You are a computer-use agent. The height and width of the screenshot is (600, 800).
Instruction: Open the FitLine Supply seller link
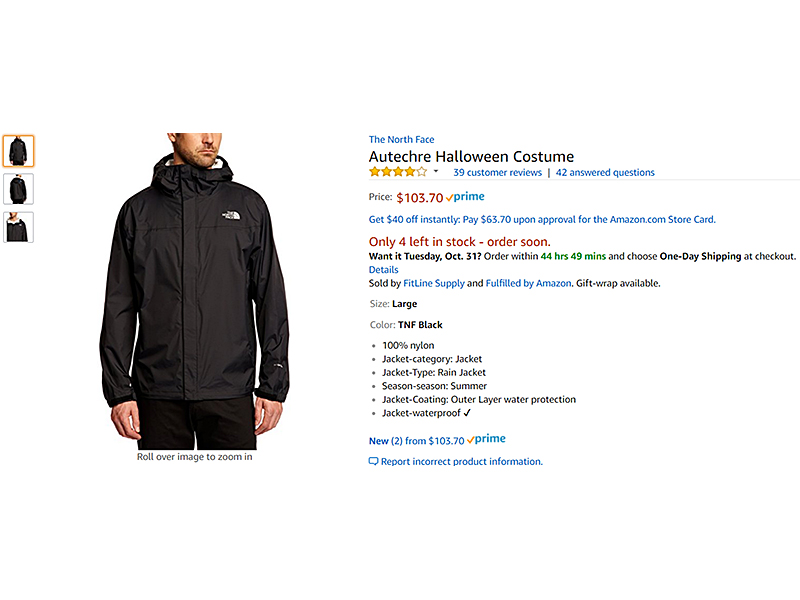tap(434, 283)
